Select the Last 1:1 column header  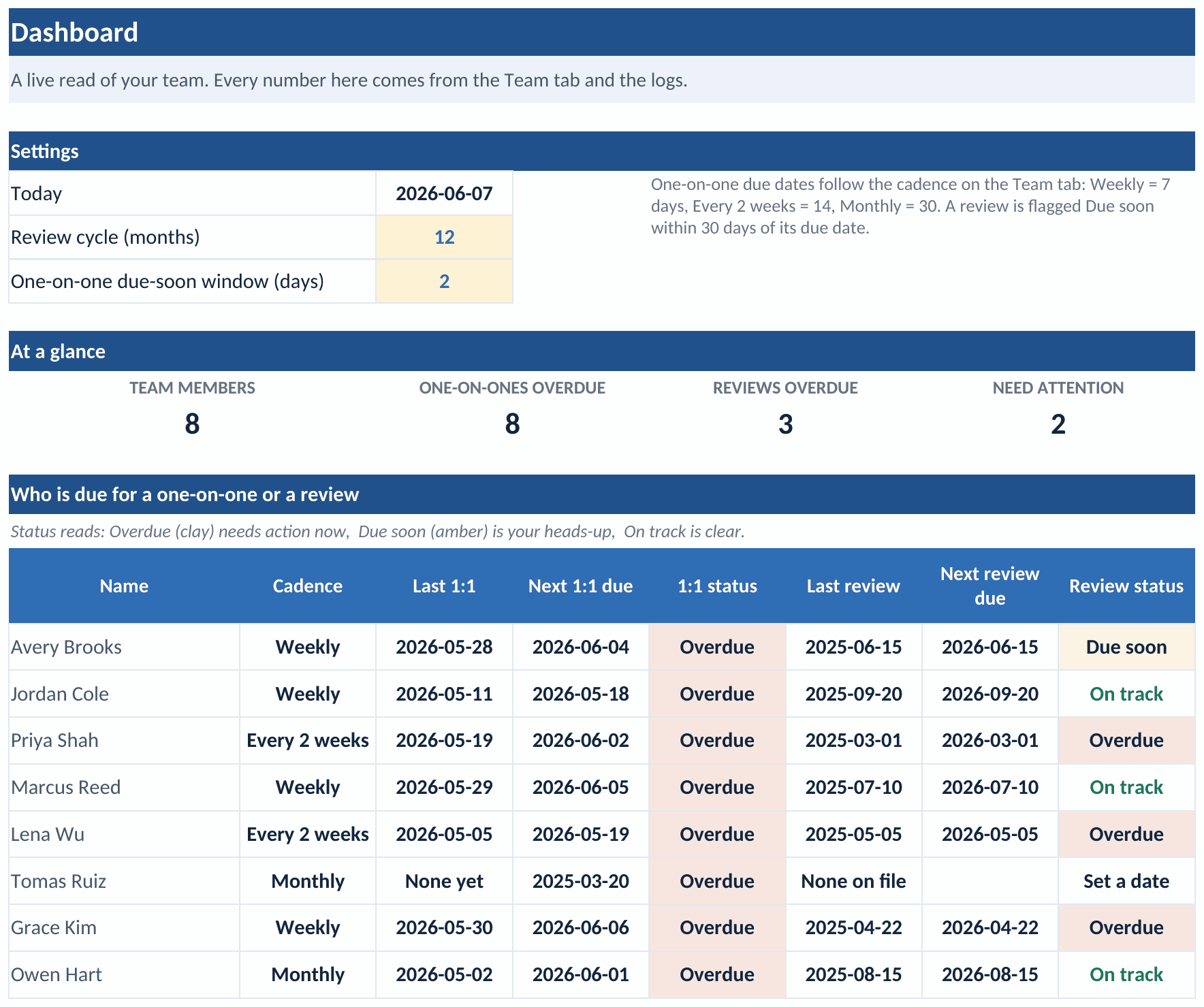(444, 586)
